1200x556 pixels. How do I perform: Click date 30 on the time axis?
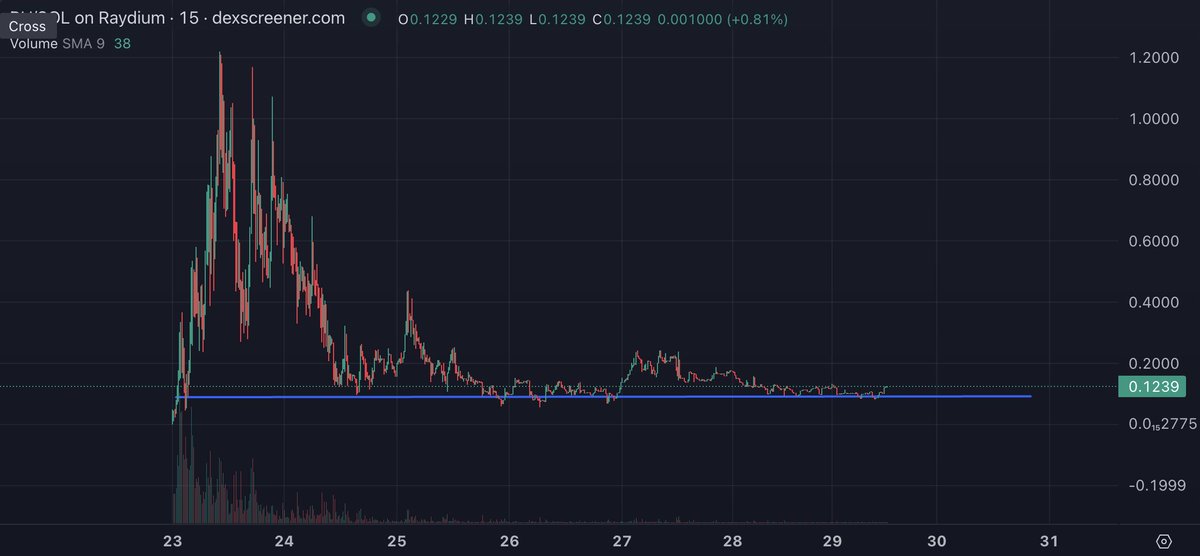click(x=937, y=541)
